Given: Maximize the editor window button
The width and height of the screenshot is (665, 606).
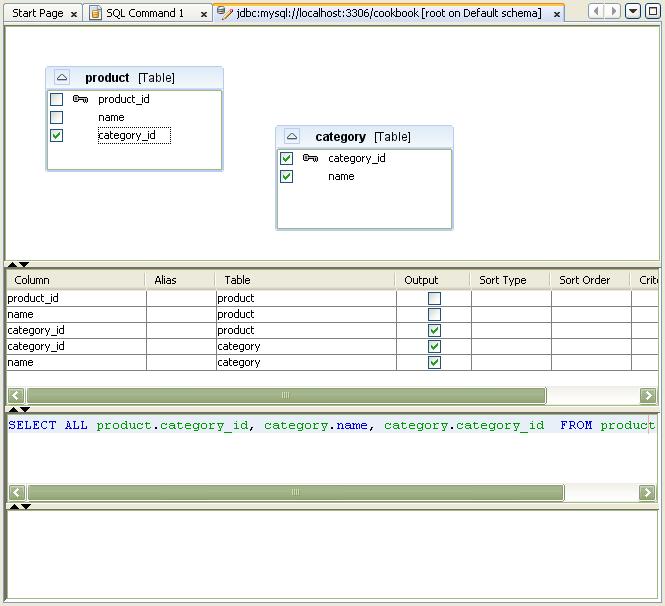Looking at the screenshot, I should (653, 11).
